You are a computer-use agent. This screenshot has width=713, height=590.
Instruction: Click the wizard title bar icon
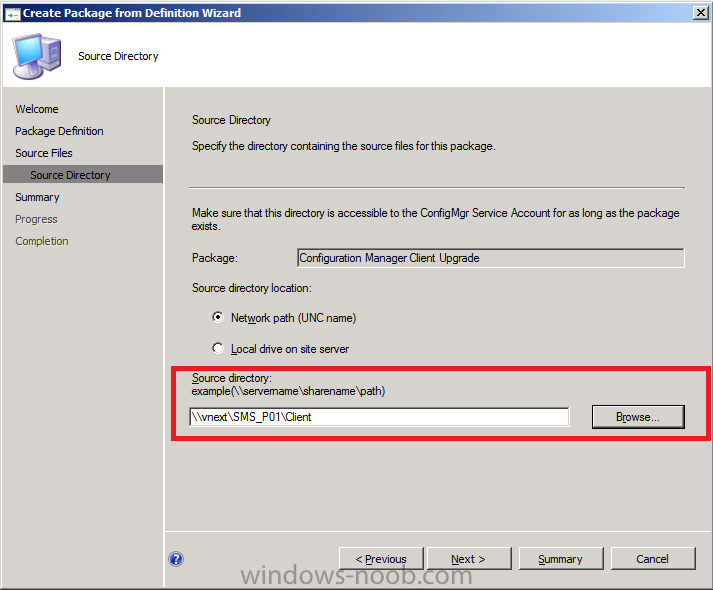(x=12, y=14)
